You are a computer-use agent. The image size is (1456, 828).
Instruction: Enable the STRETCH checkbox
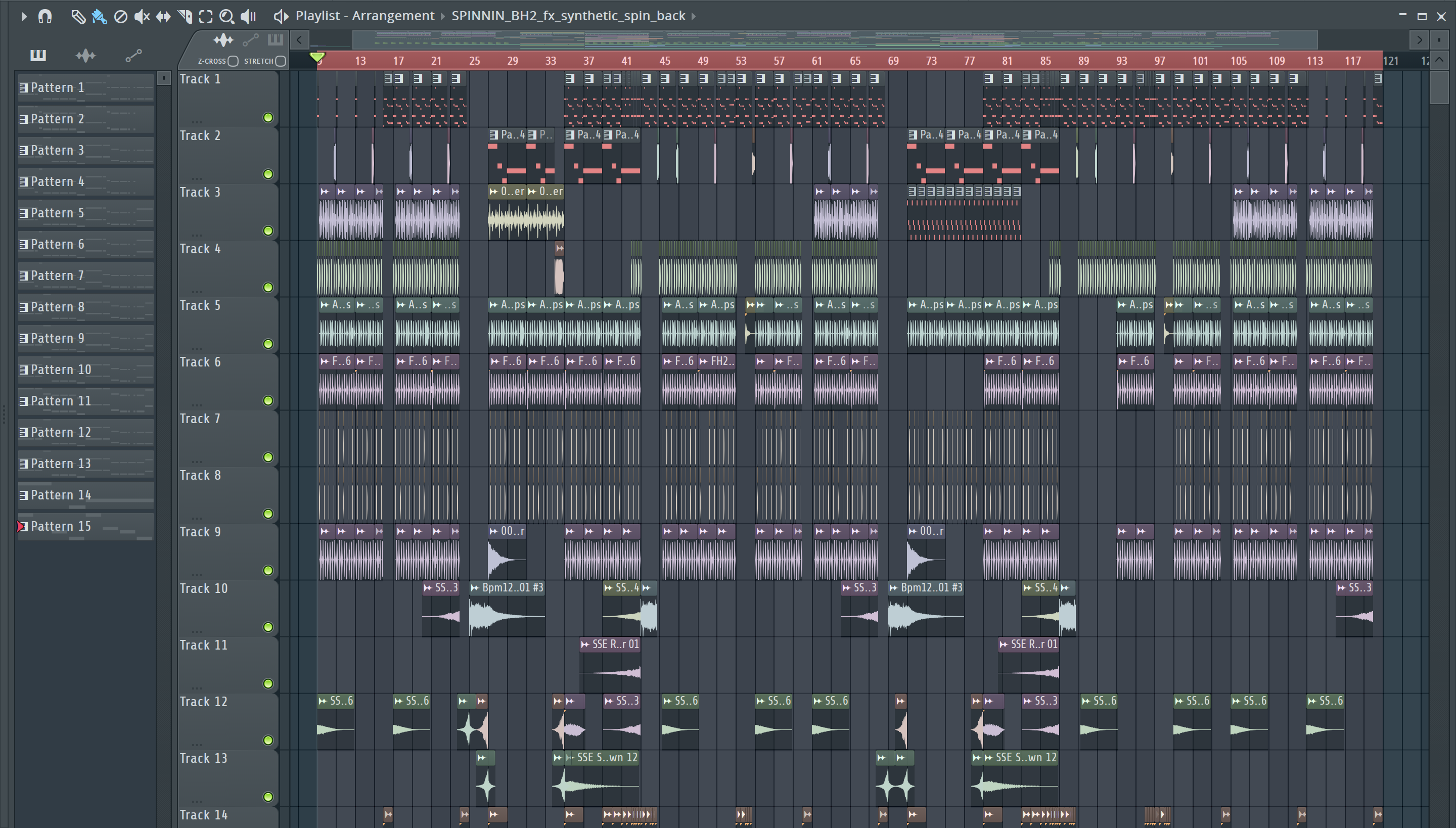(x=281, y=61)
